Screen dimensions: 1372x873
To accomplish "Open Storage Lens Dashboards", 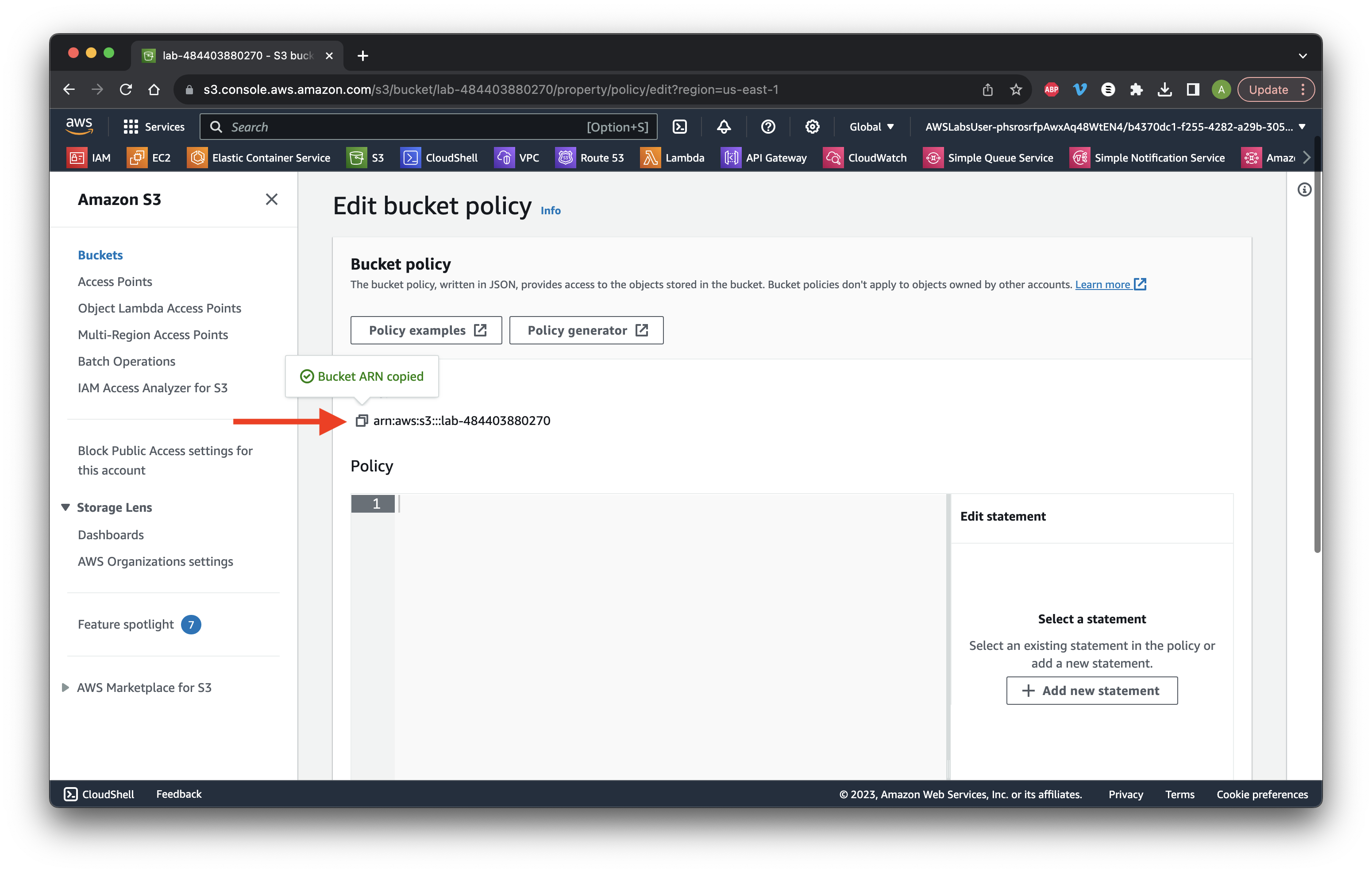I will tap(111, 534).
